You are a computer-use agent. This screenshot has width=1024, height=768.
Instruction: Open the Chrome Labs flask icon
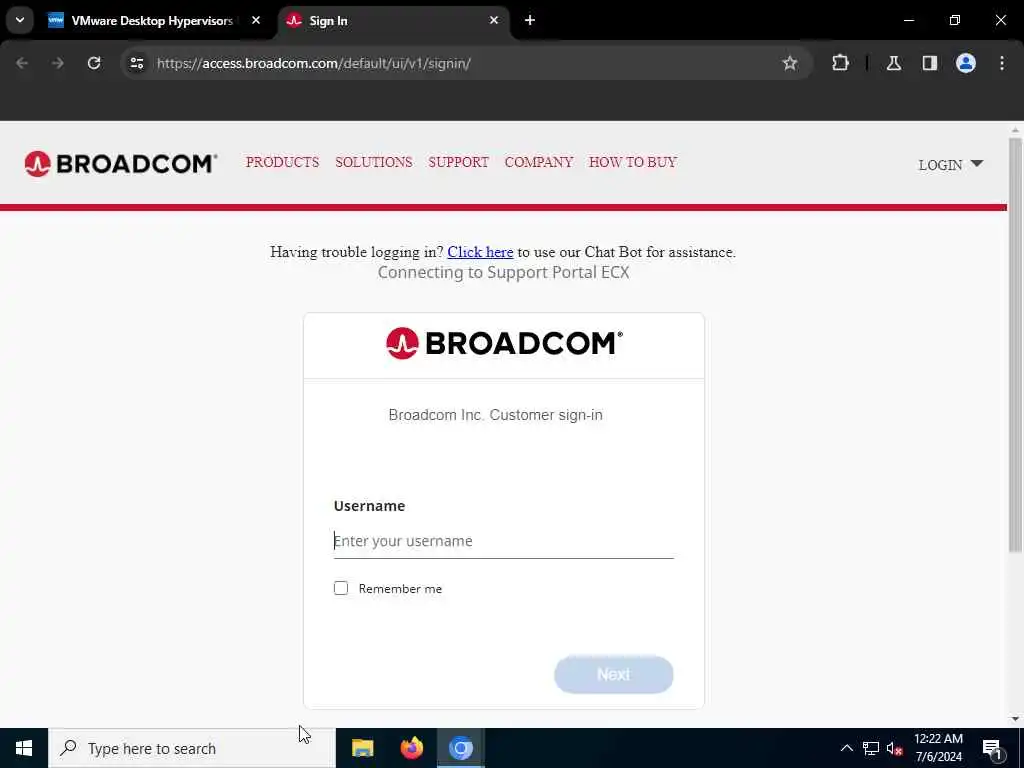click(893, 63)
